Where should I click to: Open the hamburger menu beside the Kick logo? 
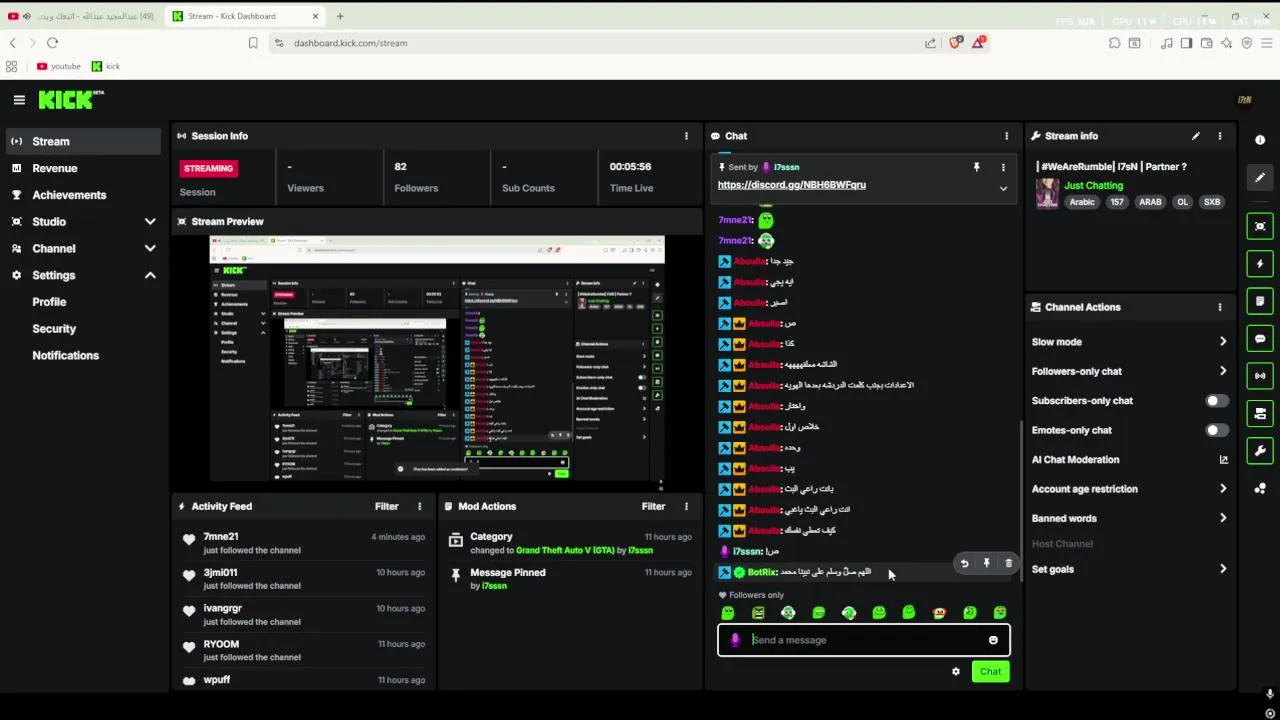point(19,99)
